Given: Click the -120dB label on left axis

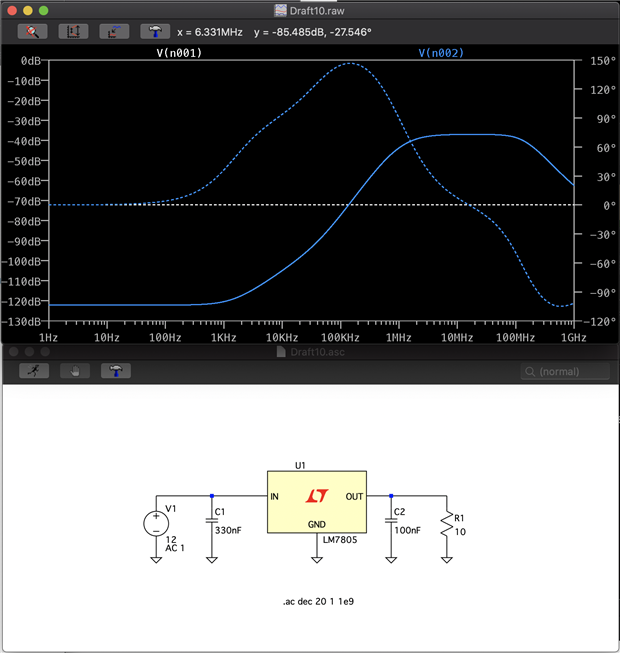Looking at the screenshot, I should coord(22,302).
